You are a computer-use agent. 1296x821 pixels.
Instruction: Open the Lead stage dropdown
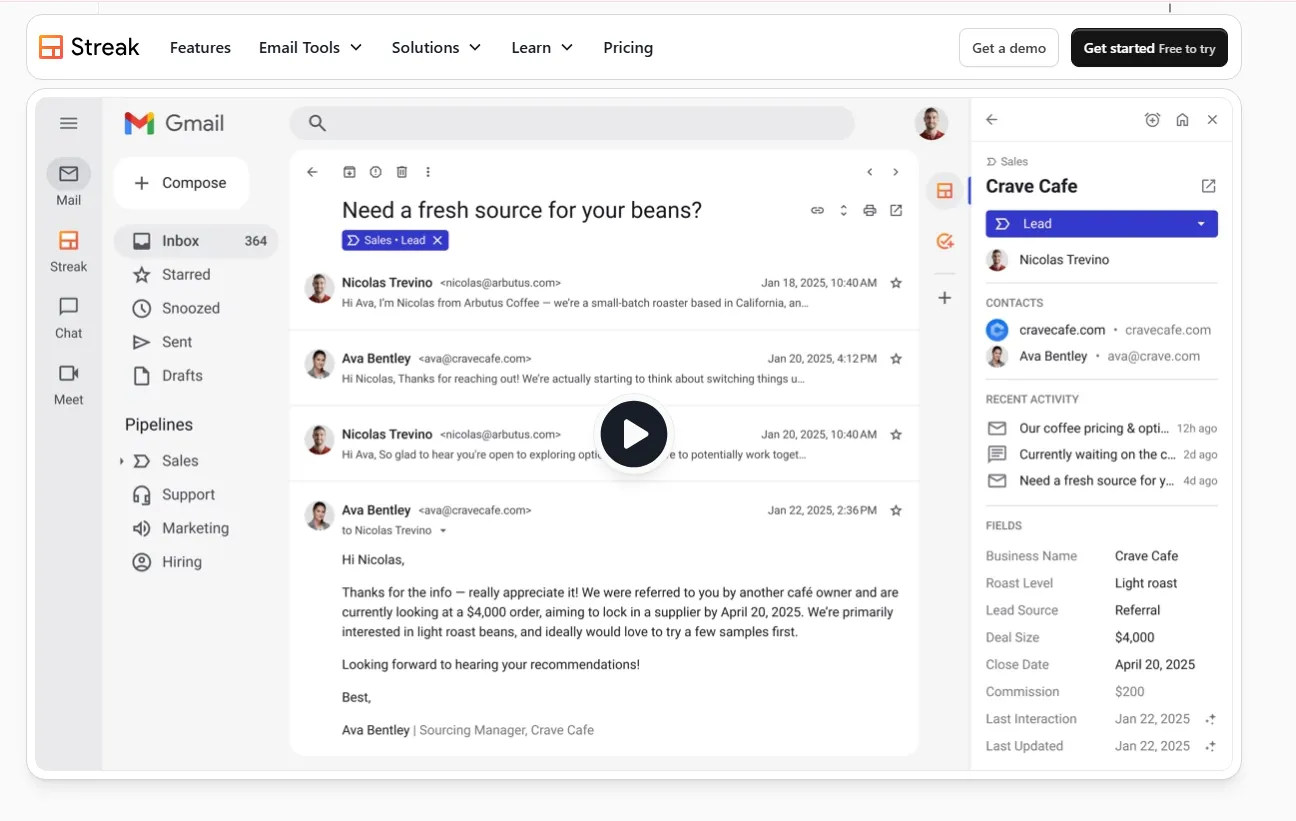coord(1102,224)
